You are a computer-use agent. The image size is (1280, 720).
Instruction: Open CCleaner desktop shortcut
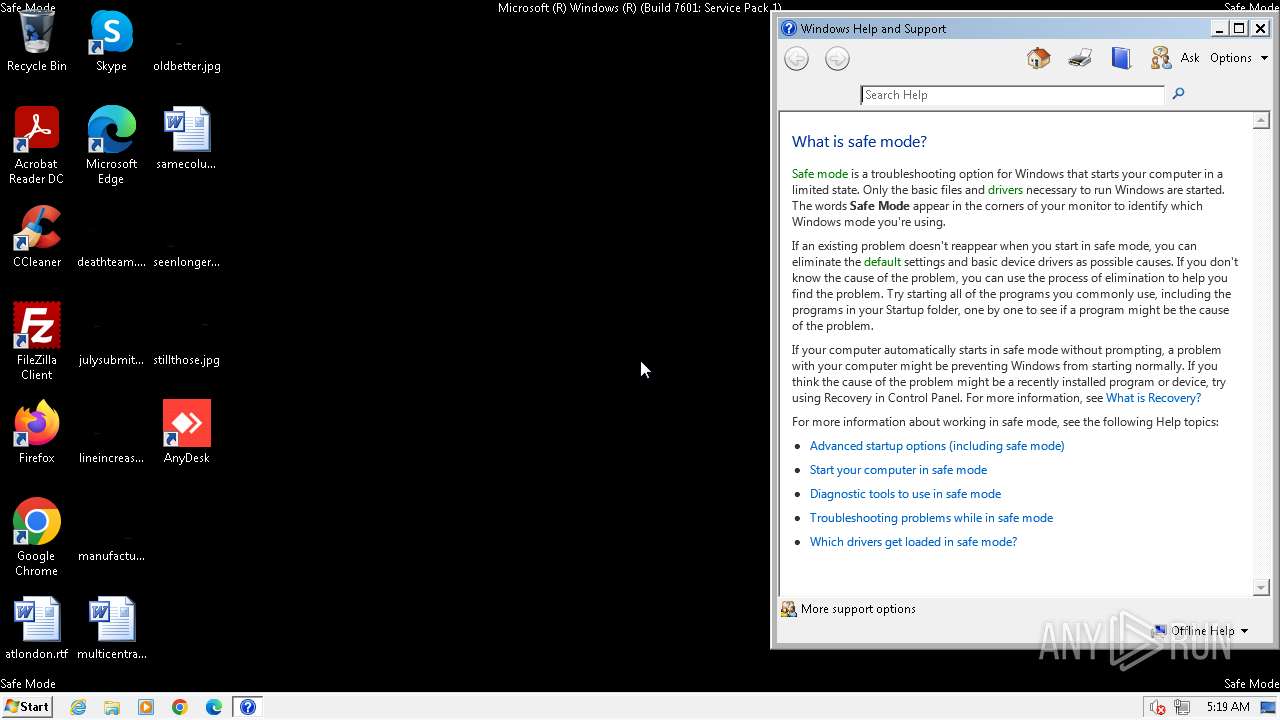point(37,237)
